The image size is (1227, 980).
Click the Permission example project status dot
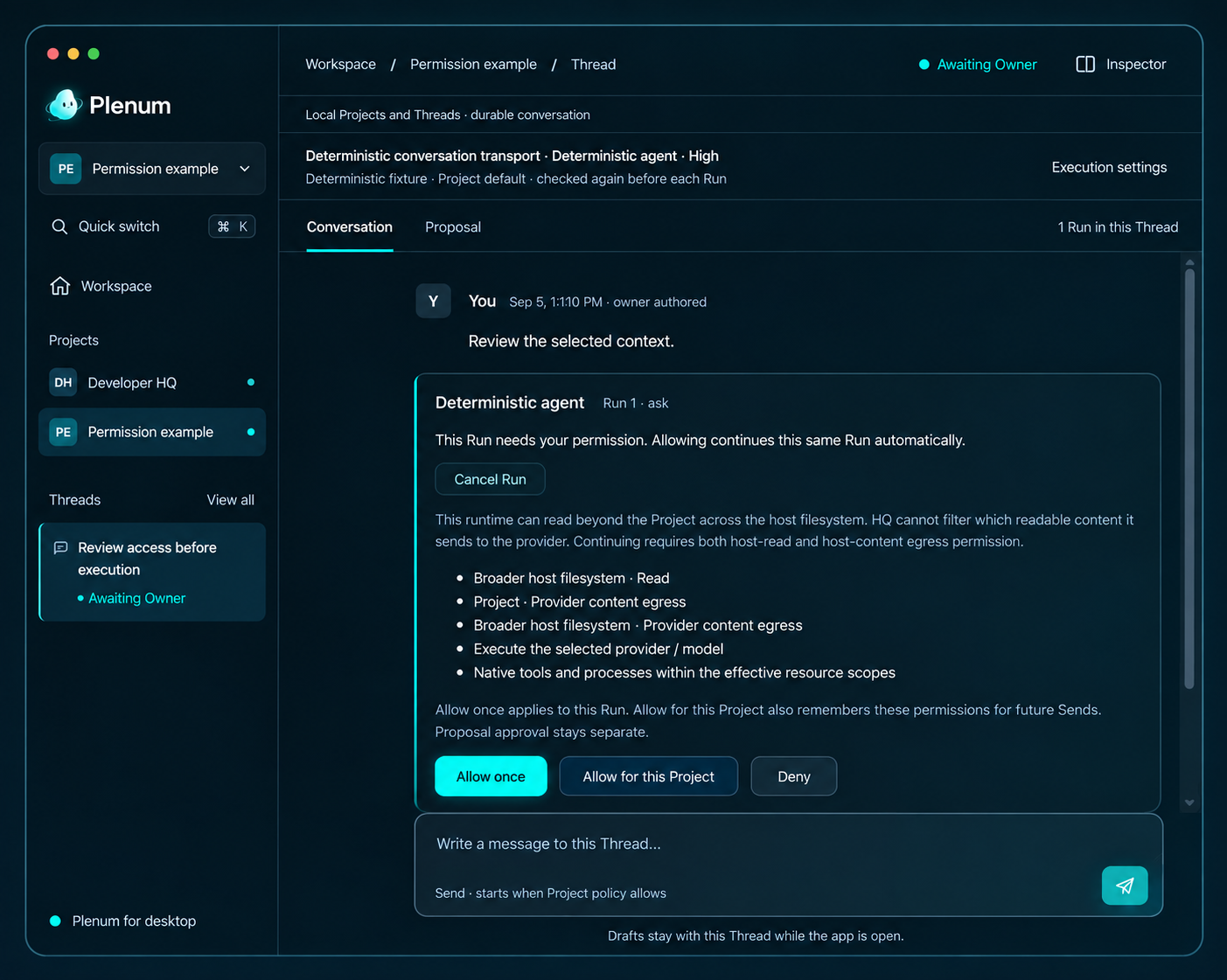[251, 432]
